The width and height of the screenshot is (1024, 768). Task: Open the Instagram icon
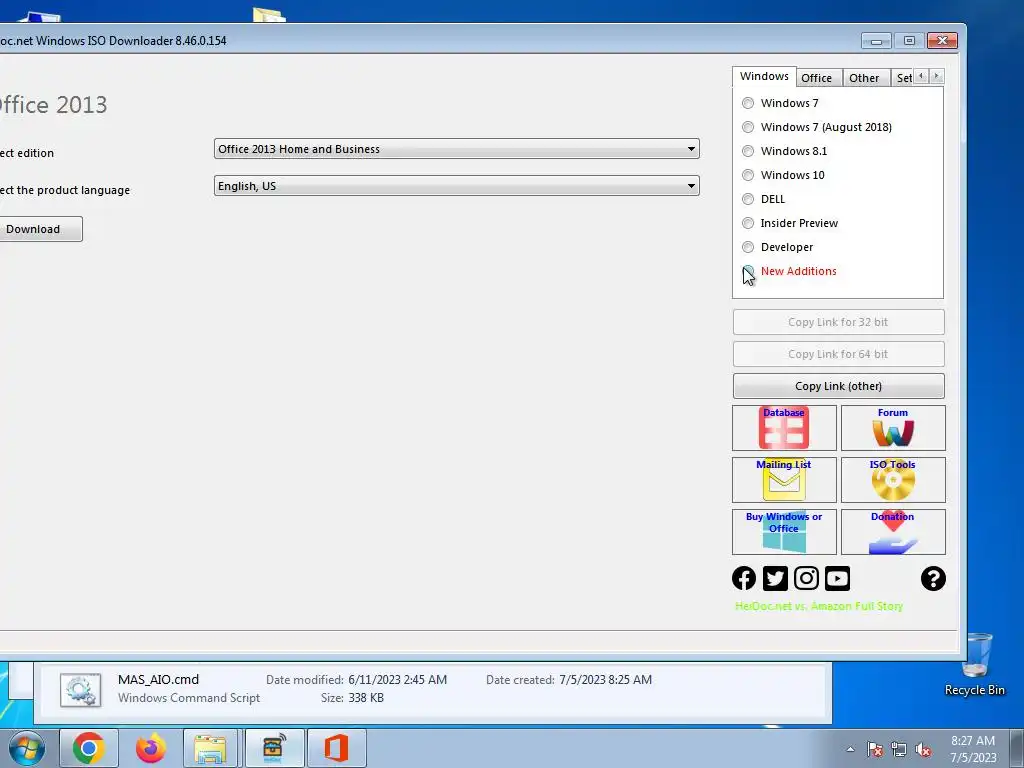click(807, 578)
